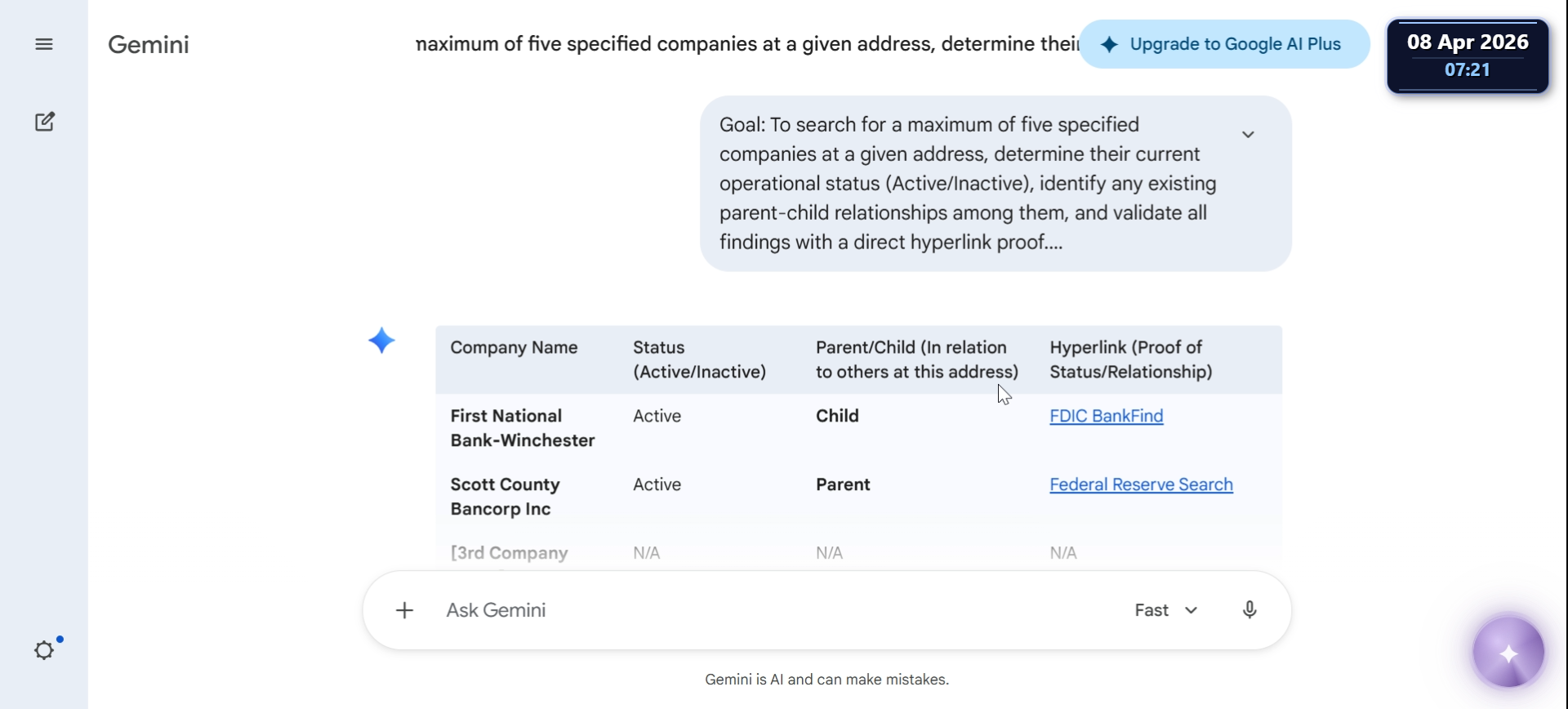
Task: Start a new chat with the edit icon
Action: tap(45, 122)
